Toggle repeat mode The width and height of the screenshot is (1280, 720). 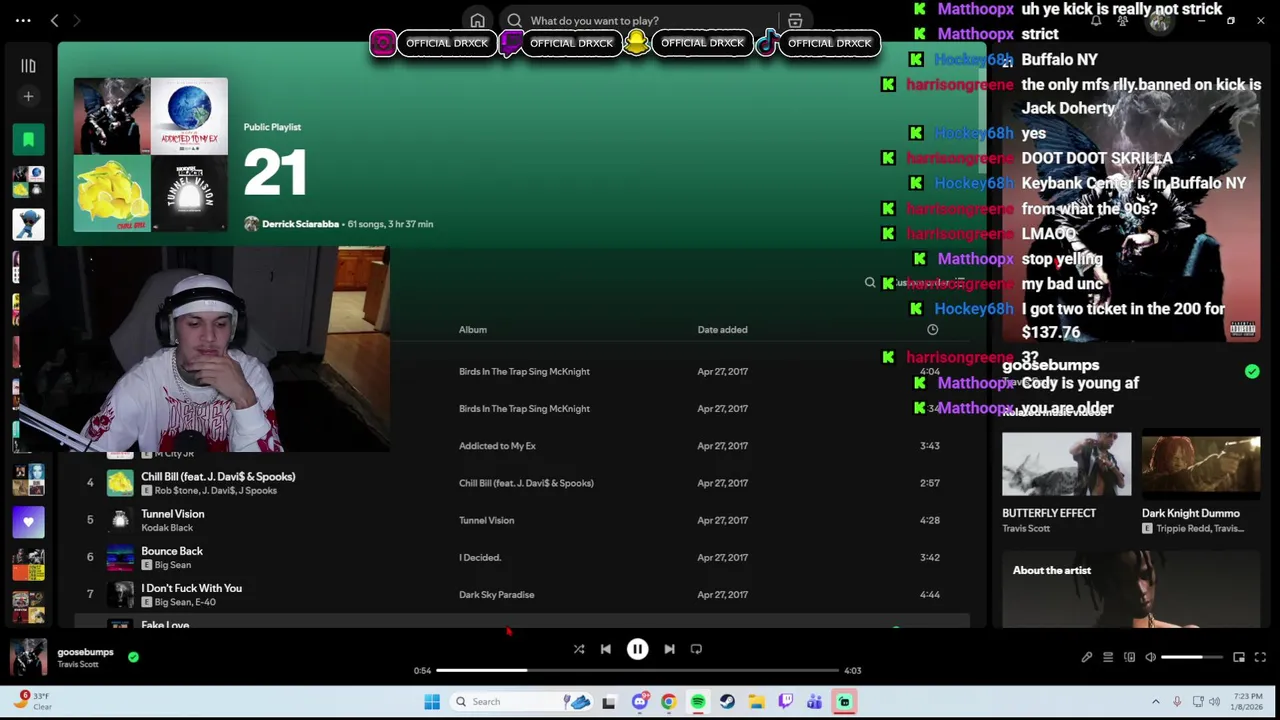pyautogui.click(x=696, y=649)
